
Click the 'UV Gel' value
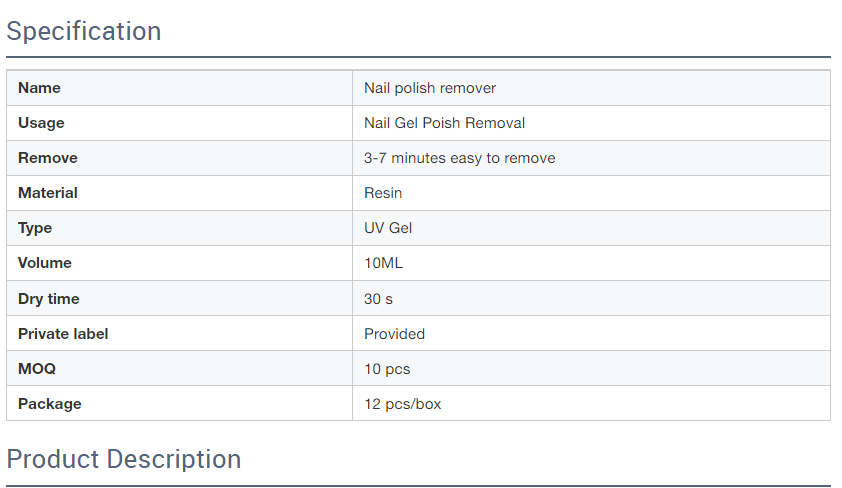(388, 228)
